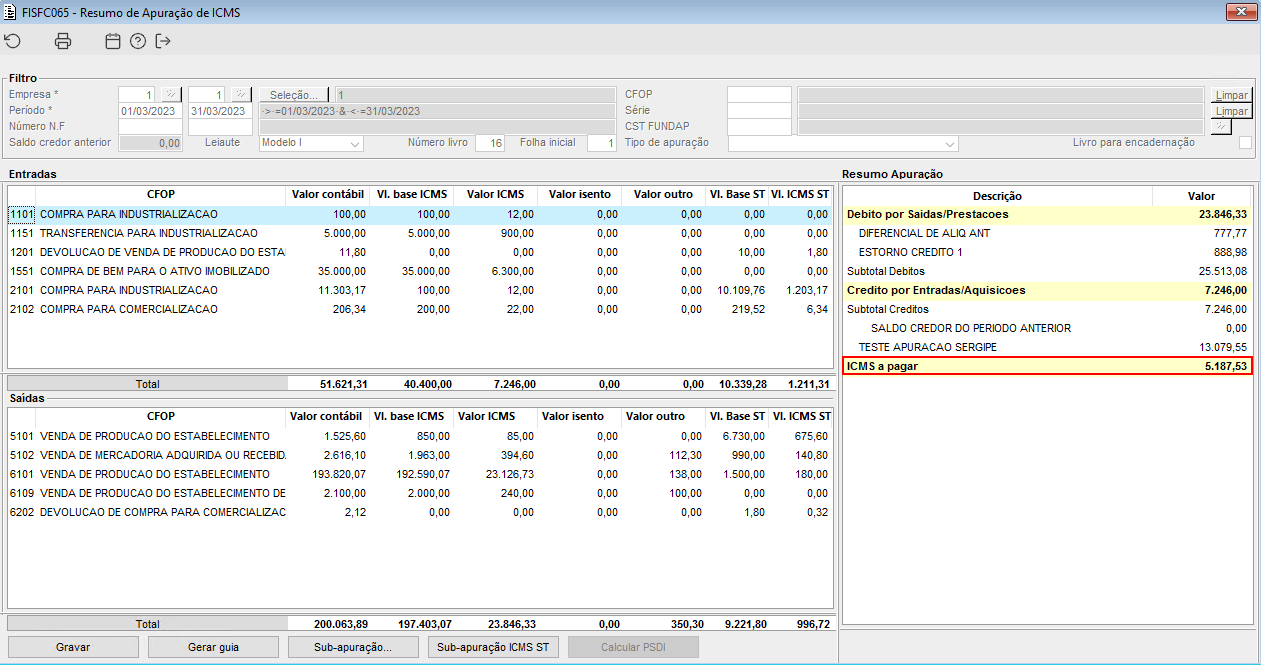Screen dimensions: 1261x665
Task: Select the 1551 Compra de Bem row
Action: [150, 271]
